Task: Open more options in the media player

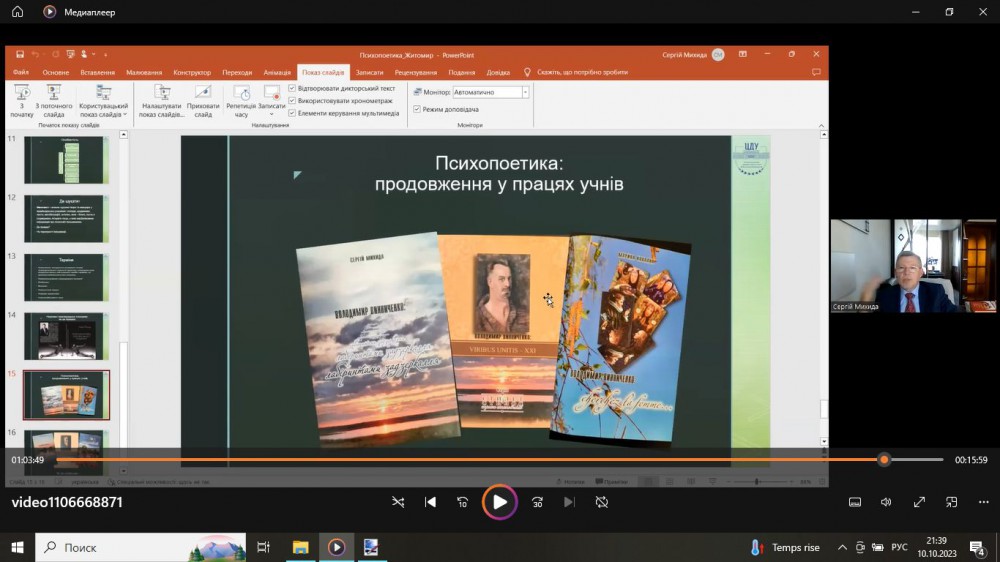Action: tap(983, 502)
